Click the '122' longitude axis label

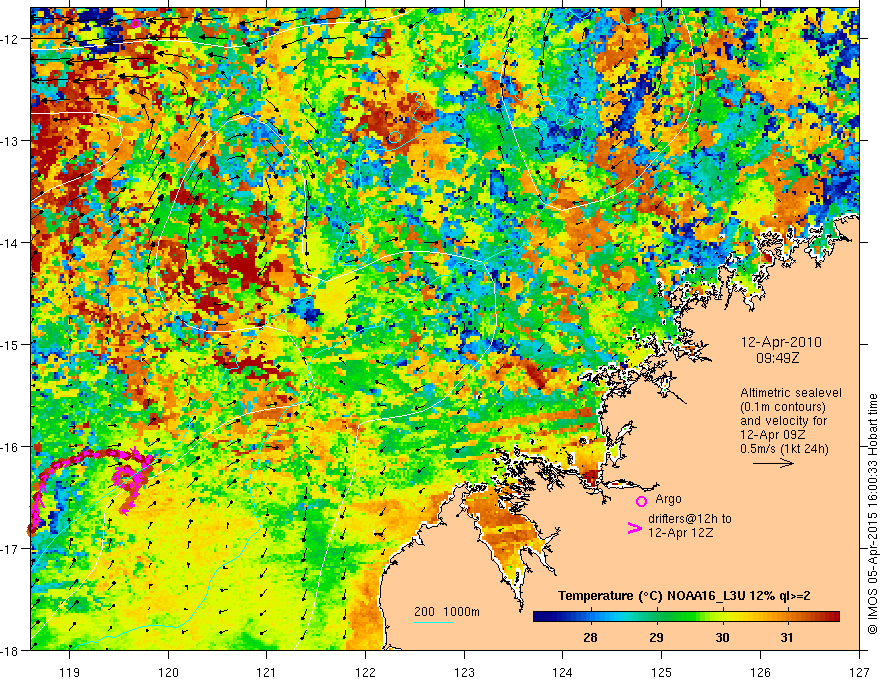click(x=365, y=673)
